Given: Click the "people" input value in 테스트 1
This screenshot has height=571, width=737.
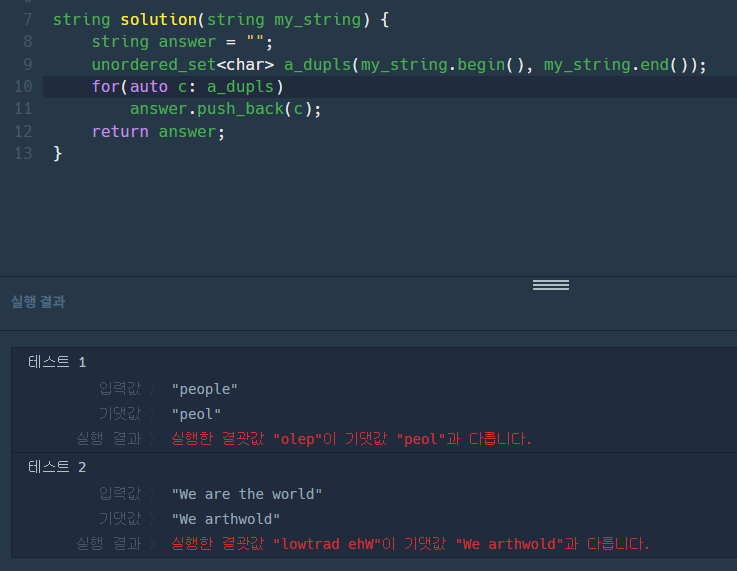Looking at the screenshot, I should pos(205,389).
